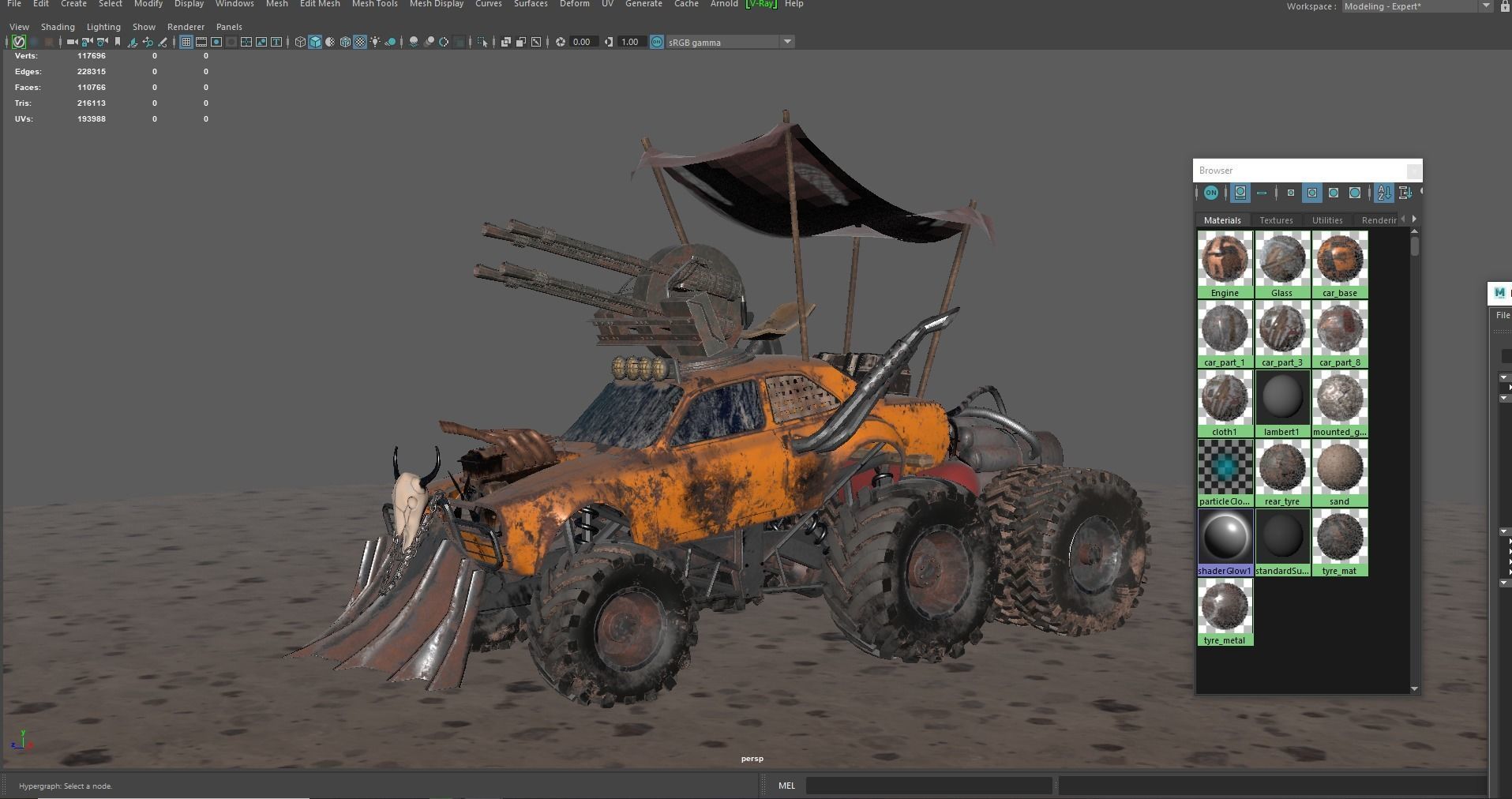Select View as icons in Browser toolbar
This screenshot has width=1512, height=799.
tap(1240, 193)
